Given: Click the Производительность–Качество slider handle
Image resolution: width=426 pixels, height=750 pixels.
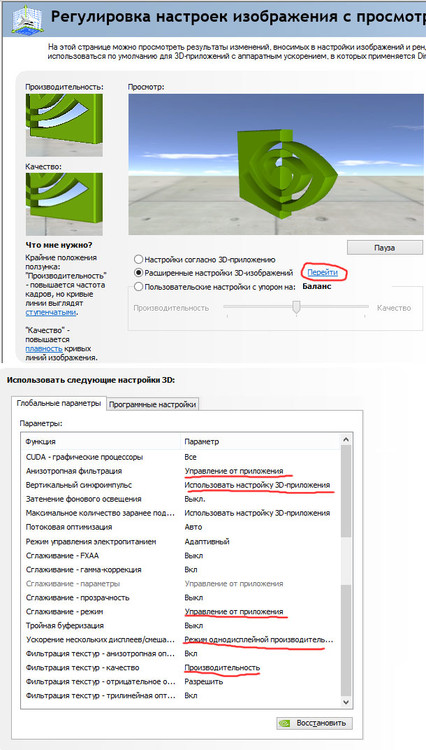Looking at the screenshot, I should tap(296, 307).
